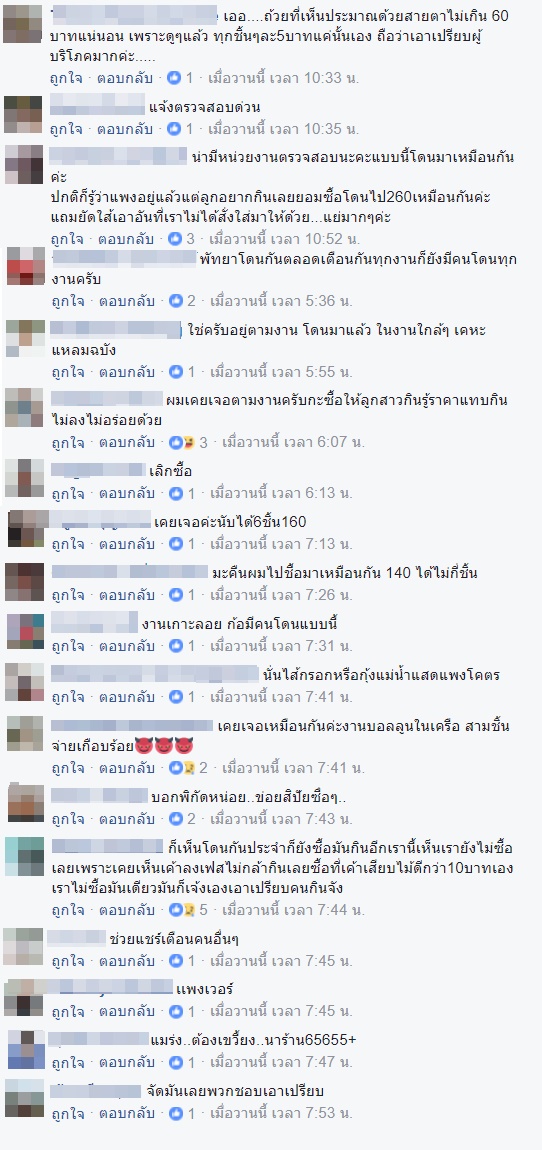Screen dimensions: 542x1150
Task: Open reactions with 3 likes on 10:52 comment
Action: [181, 238]
